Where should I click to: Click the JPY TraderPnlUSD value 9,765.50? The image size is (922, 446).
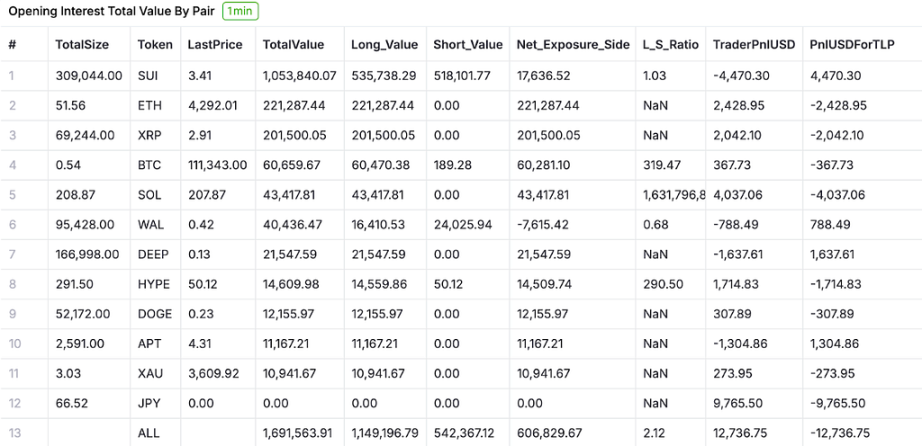[738, 403]
